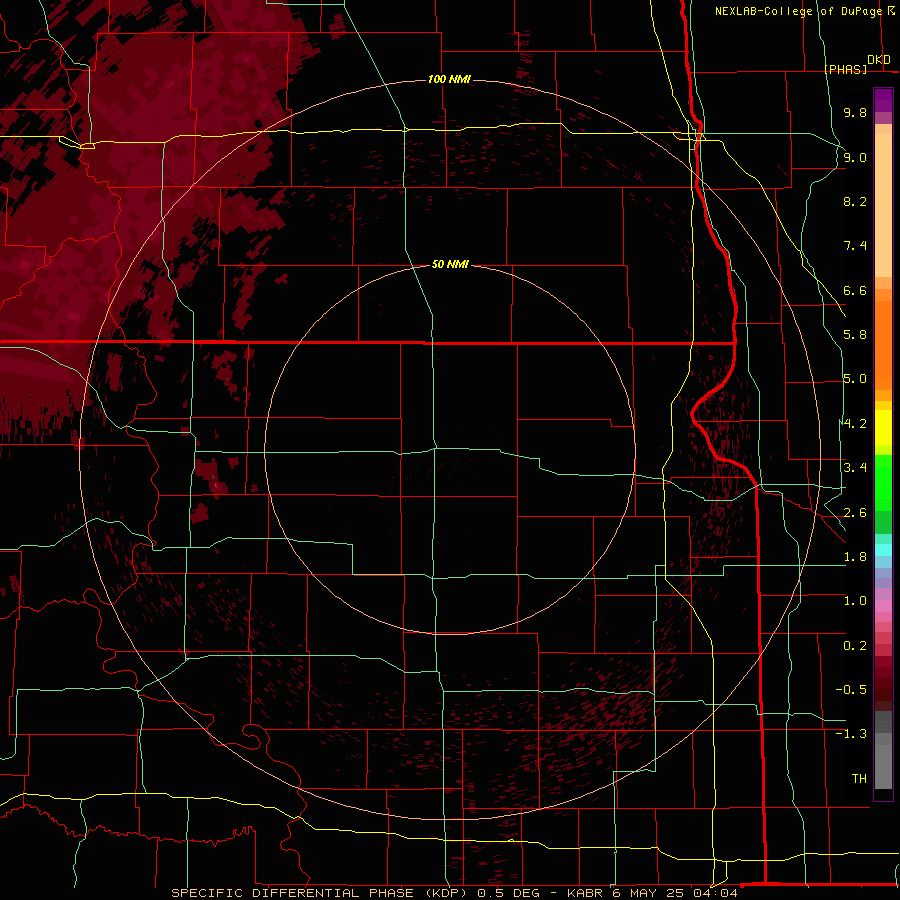The height and width of the screenshot is (900, 900).
Task: Click the orange color bar segment
Action: (883, 344)
